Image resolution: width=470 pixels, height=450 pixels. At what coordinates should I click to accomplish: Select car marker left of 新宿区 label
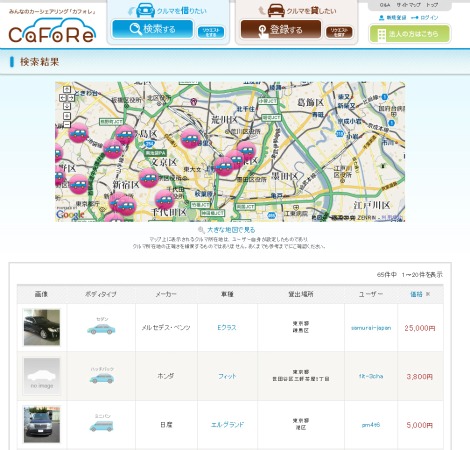coord(79,184)
